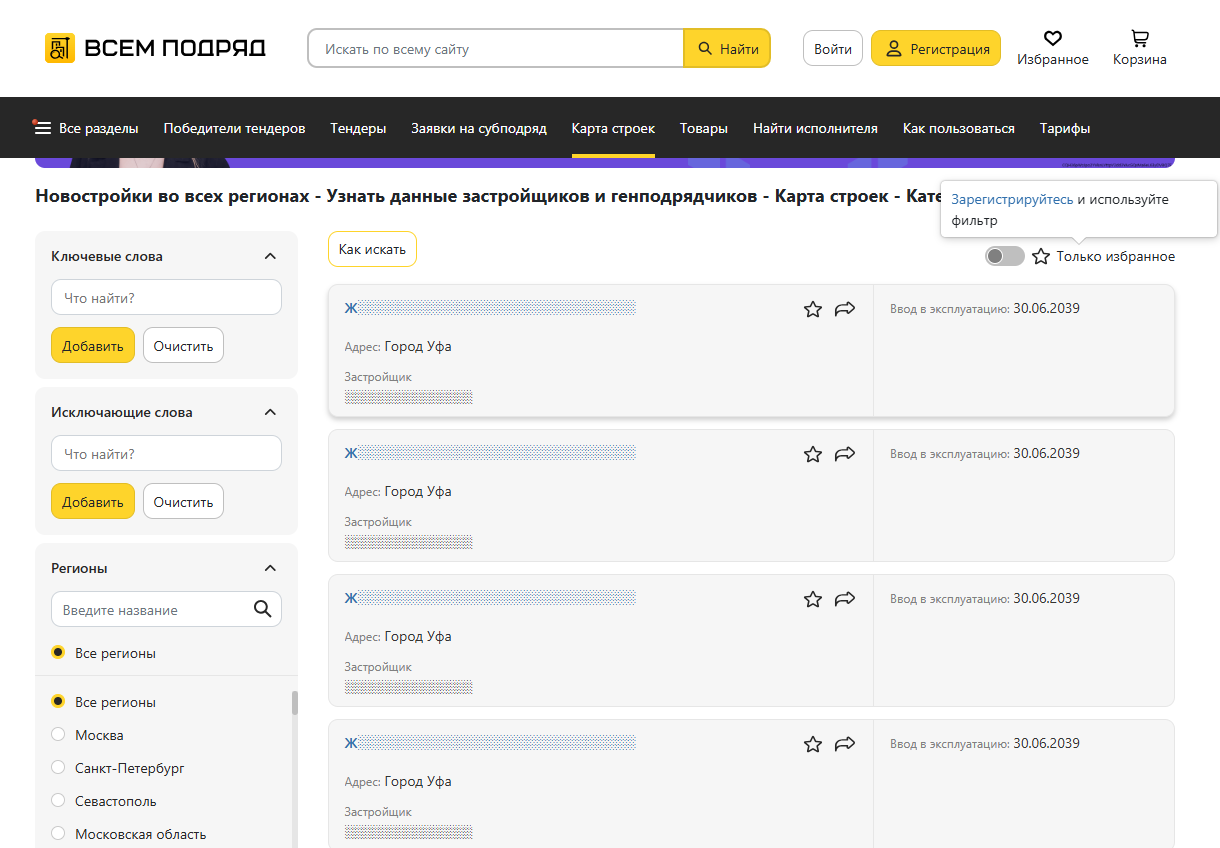
Task: Open Все разделы hamburger menu
Action: point(43,128)
